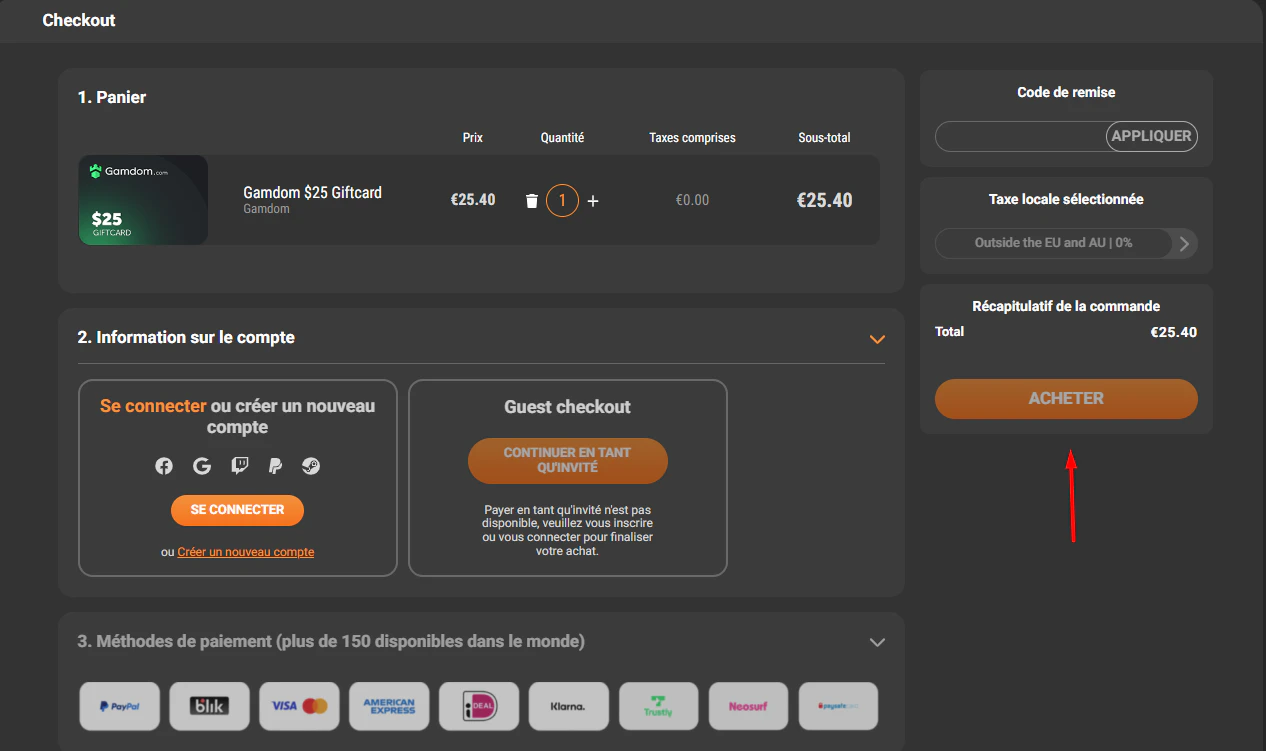The width and height of the screenshot is (1266, 751).
Task: Click the quantity value circle showing 1
Action: click(x=562, y=201)
